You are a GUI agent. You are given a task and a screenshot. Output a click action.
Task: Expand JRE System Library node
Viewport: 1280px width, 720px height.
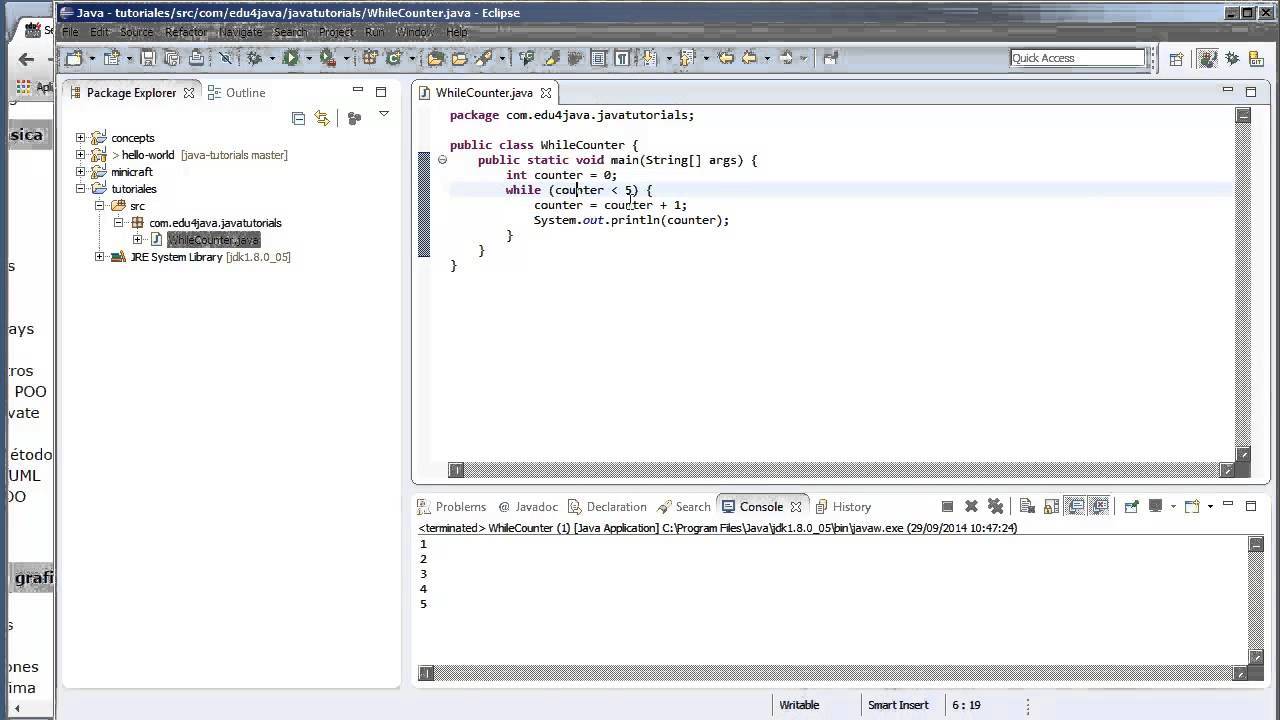tap(99, 257)
